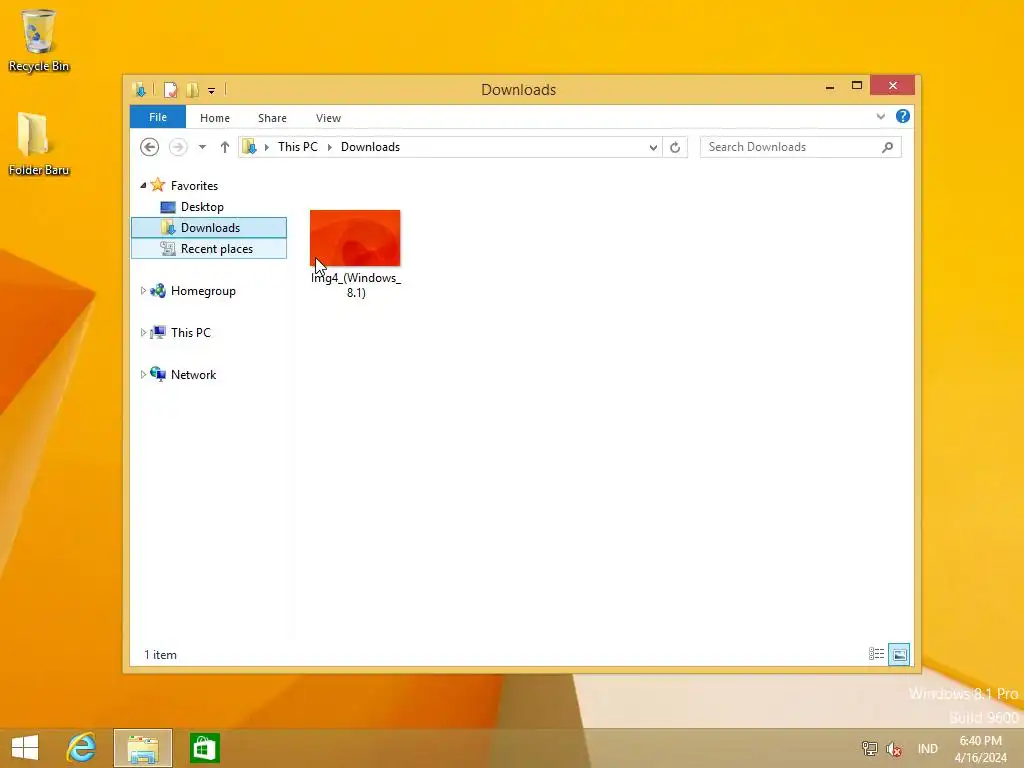This screenshot has width=1024, height=768.
Task: Expand the This PC tree node
Action: [x=143, y=332]
